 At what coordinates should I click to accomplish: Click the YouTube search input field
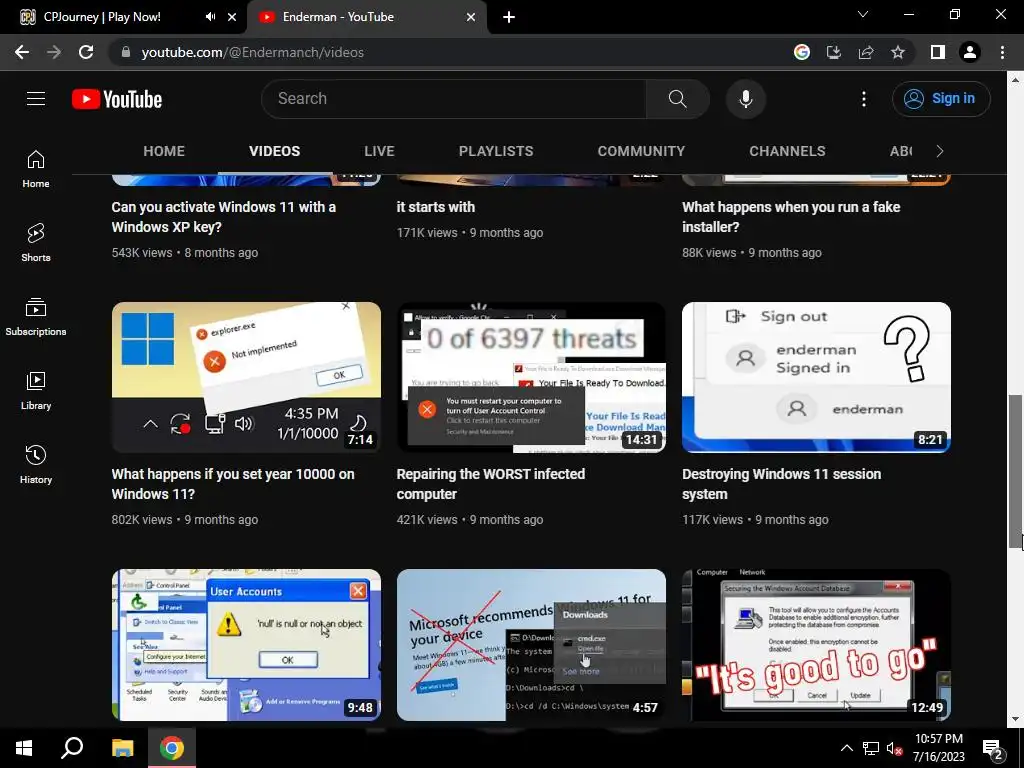pos(454,99)
